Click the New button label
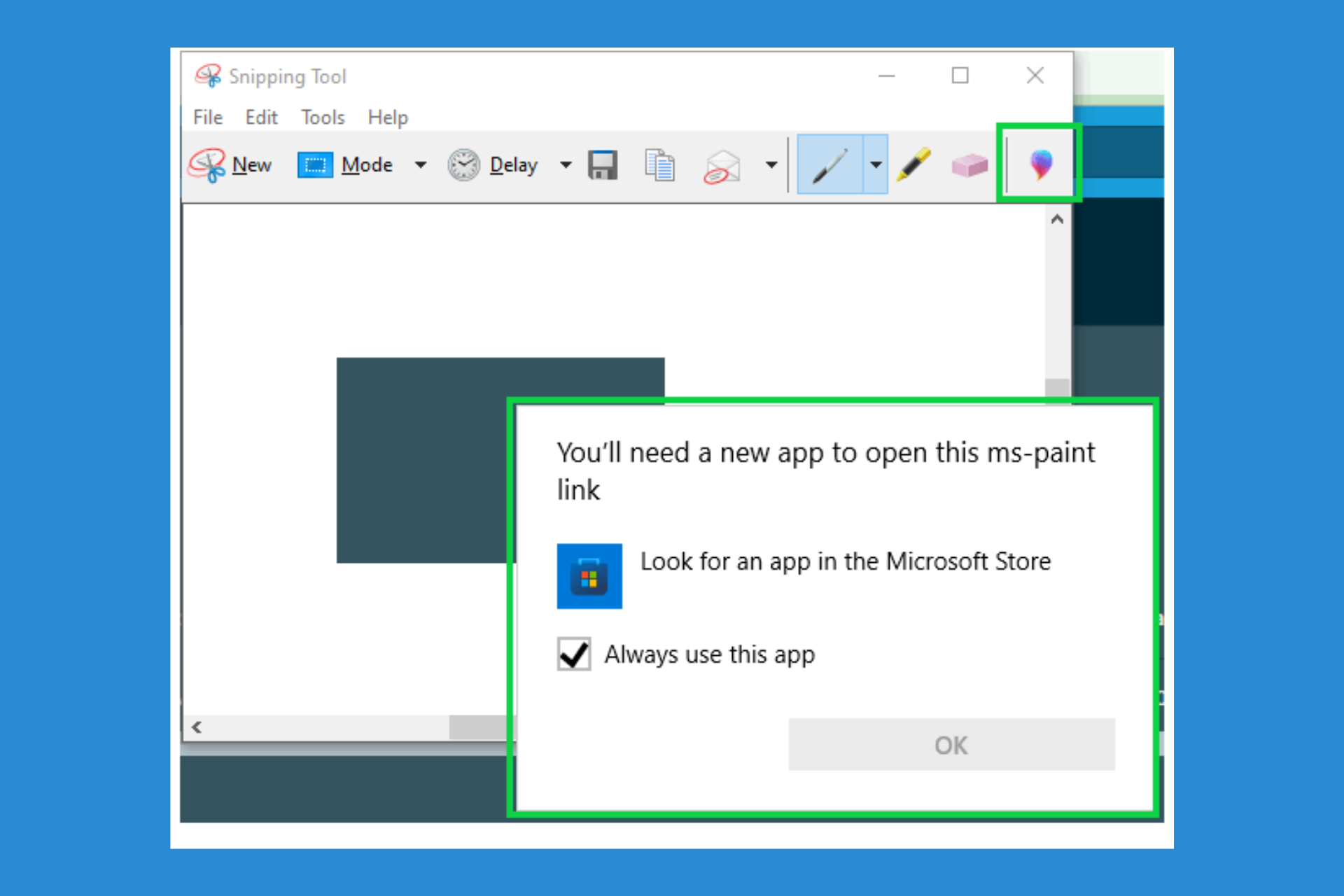 coord(252,165)
